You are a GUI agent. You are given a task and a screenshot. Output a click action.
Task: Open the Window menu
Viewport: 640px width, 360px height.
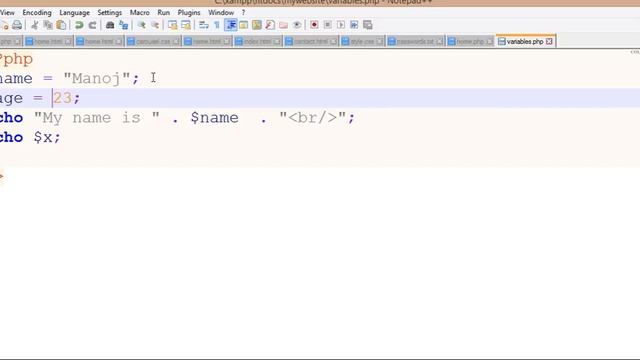(221, 13)
